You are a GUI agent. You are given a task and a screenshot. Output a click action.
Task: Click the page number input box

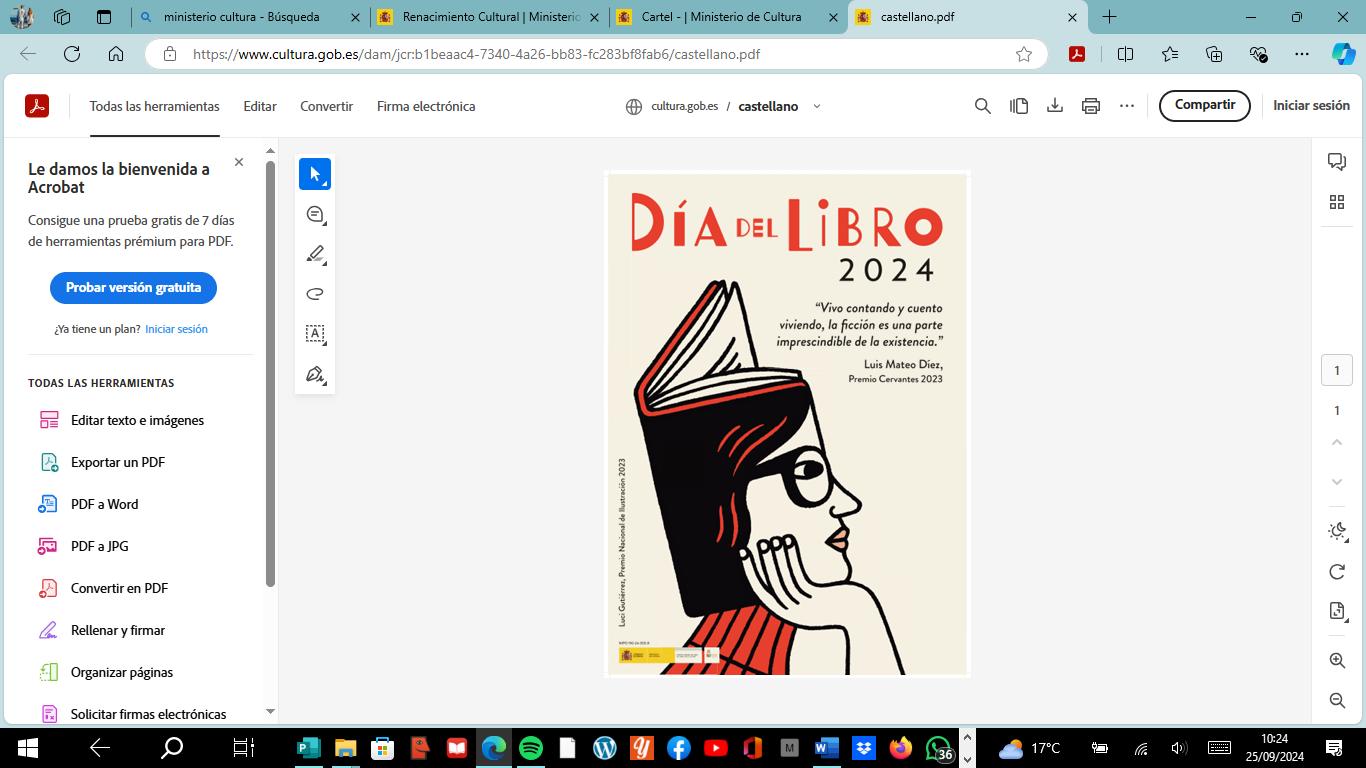coord(1337,370)
